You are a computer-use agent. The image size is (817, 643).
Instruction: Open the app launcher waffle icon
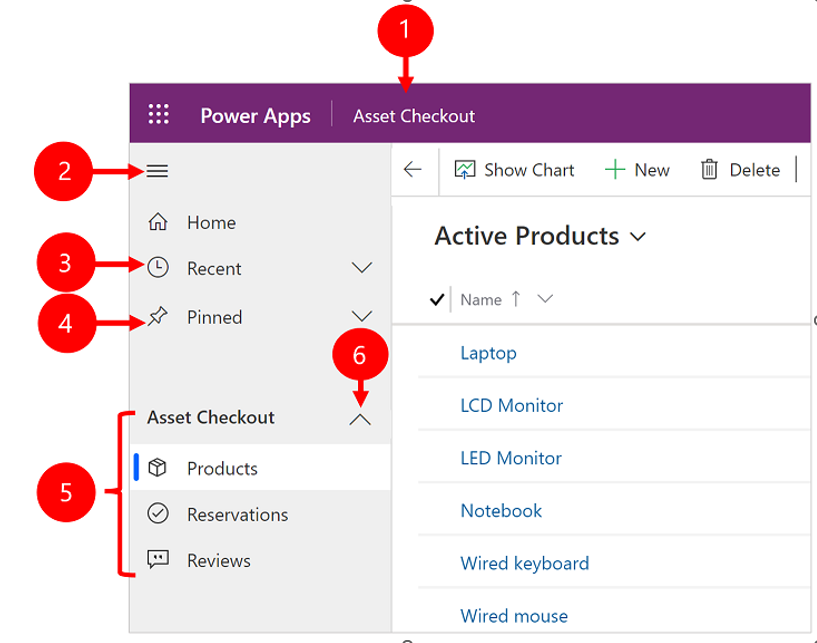pyautogui.click(x=158, y=115)
